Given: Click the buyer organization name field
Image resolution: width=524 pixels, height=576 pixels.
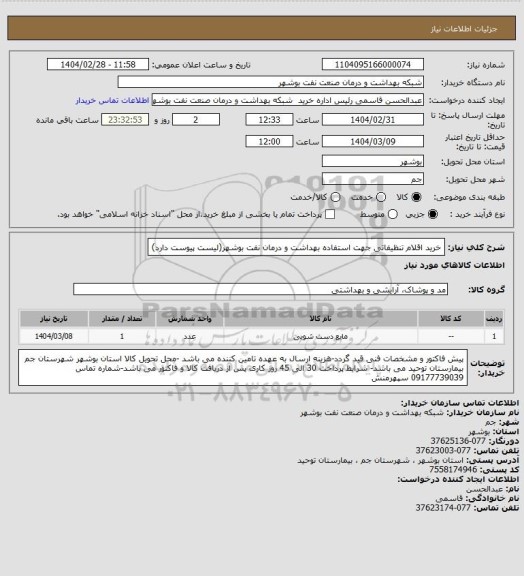Looking at the screenshot, I should coord(270,82).
